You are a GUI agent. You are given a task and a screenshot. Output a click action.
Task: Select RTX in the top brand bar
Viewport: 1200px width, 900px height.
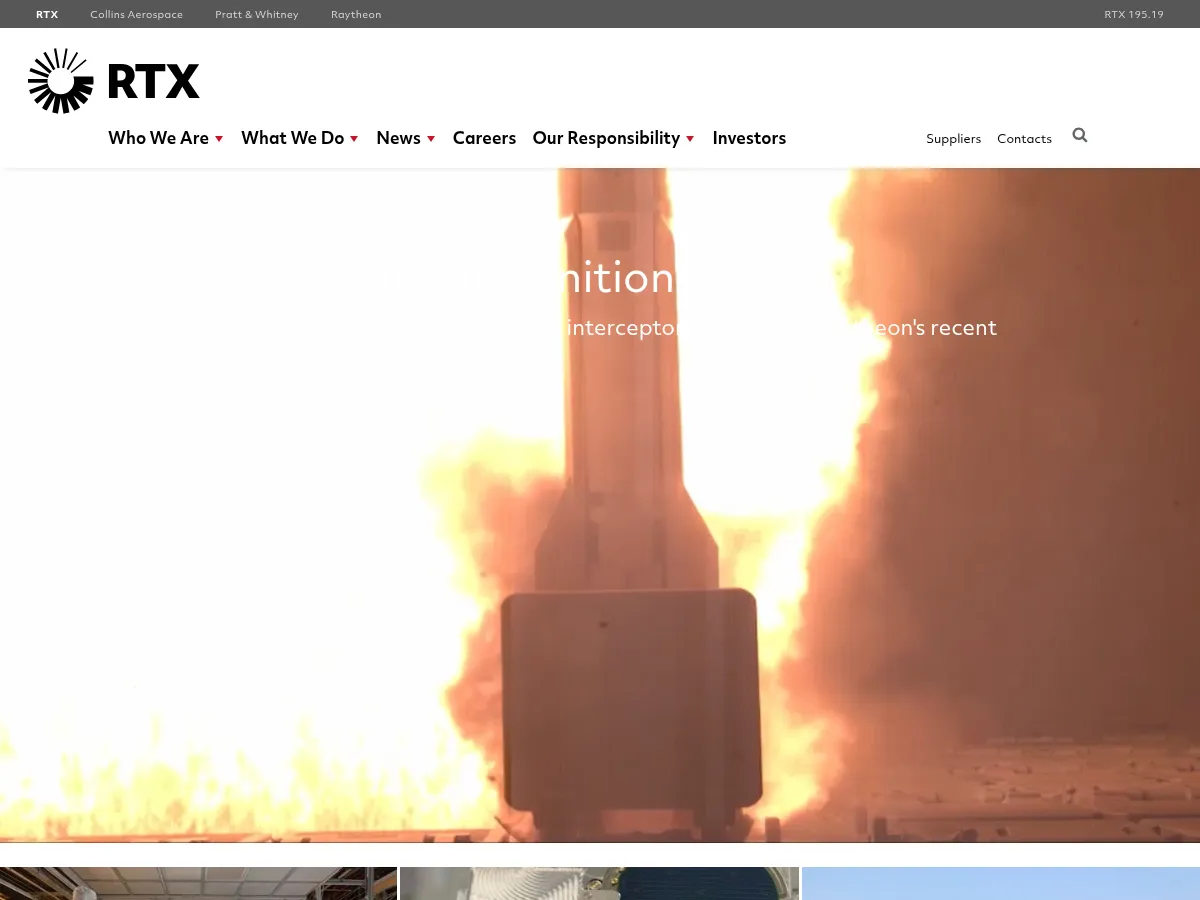click(47, 14)
